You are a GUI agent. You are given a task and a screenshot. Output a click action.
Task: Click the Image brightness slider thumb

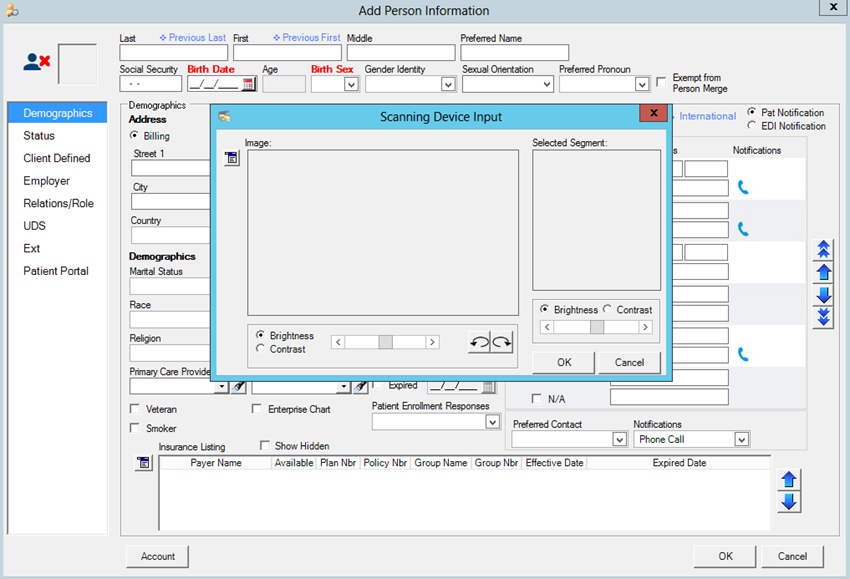(x=385, y=342)
